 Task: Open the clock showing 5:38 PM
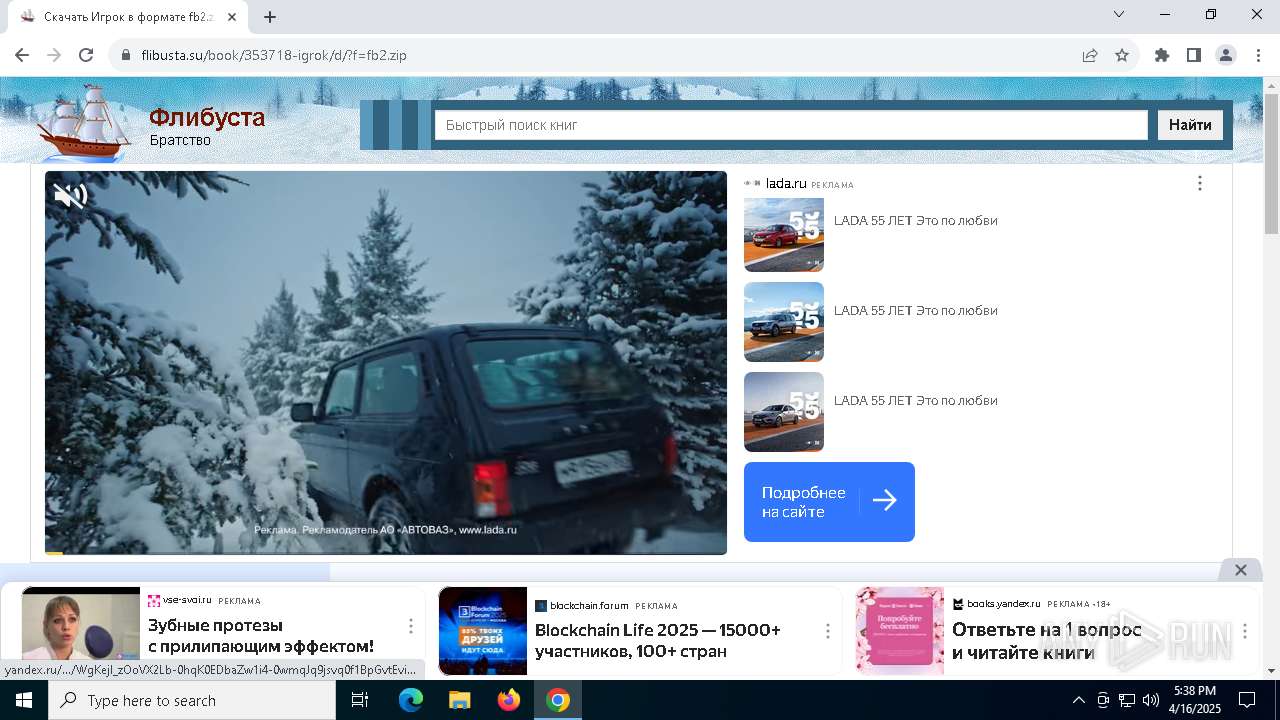click(x=1195, y=700)
